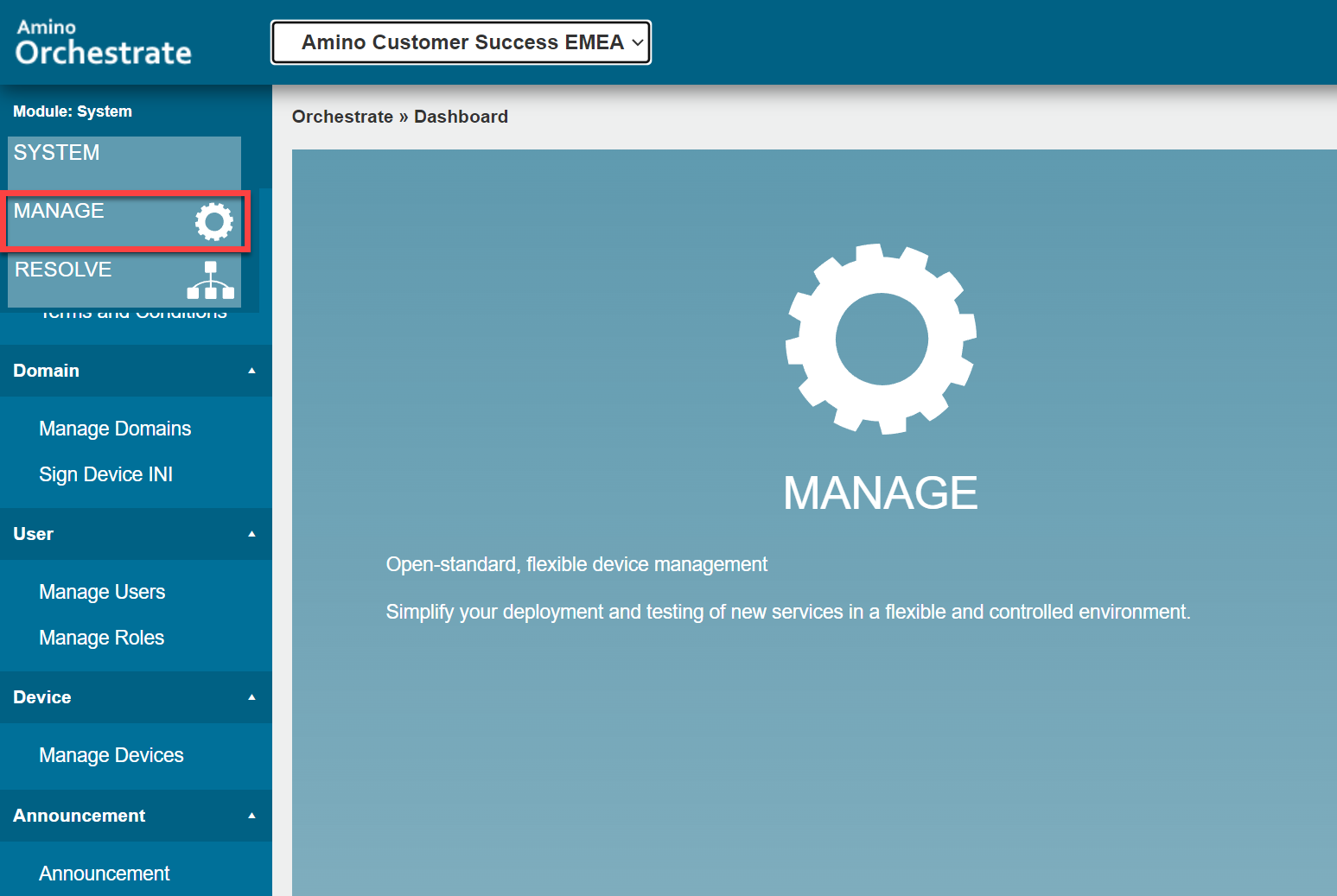Viewport: 1337px width, 896px height.
Task: Click 'Simplify your deployment and testing' text
Action: tap(787, 612)
